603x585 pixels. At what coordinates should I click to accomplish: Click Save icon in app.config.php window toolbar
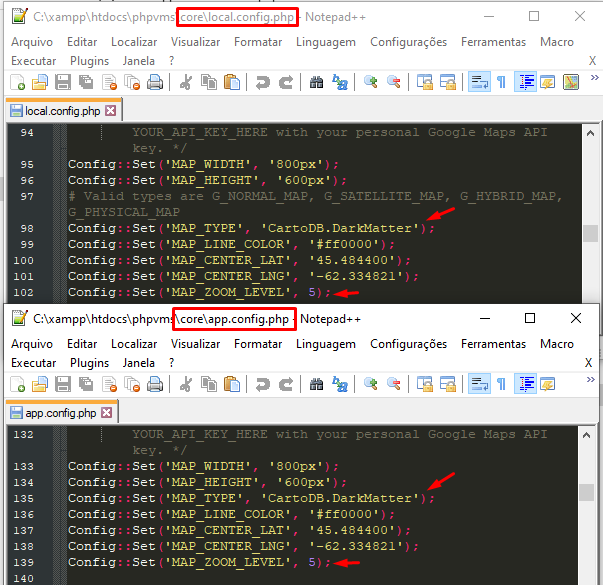tap(63, 384)
